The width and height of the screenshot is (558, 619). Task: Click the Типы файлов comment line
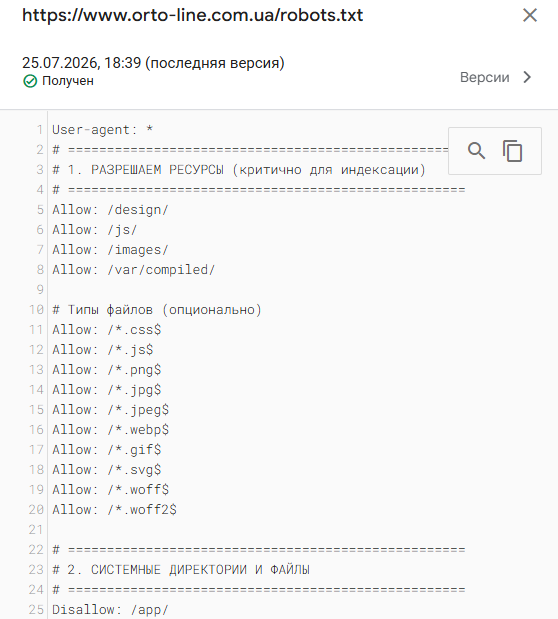(x=157, y=310)
